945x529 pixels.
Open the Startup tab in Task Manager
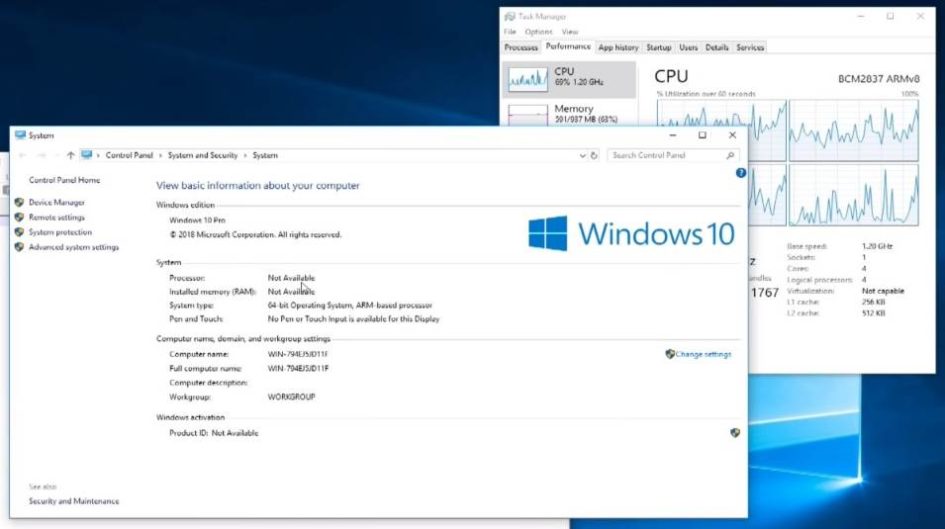(x=658, y=47)
